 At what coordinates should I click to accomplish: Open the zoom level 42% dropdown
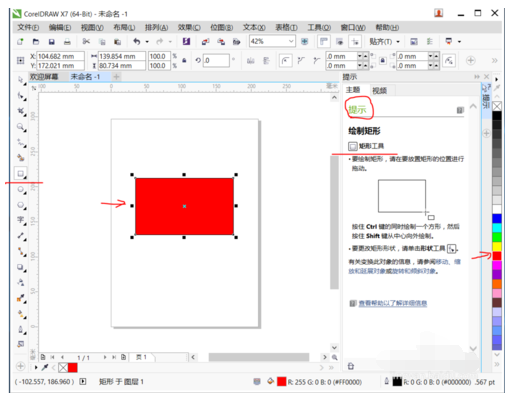291,41
